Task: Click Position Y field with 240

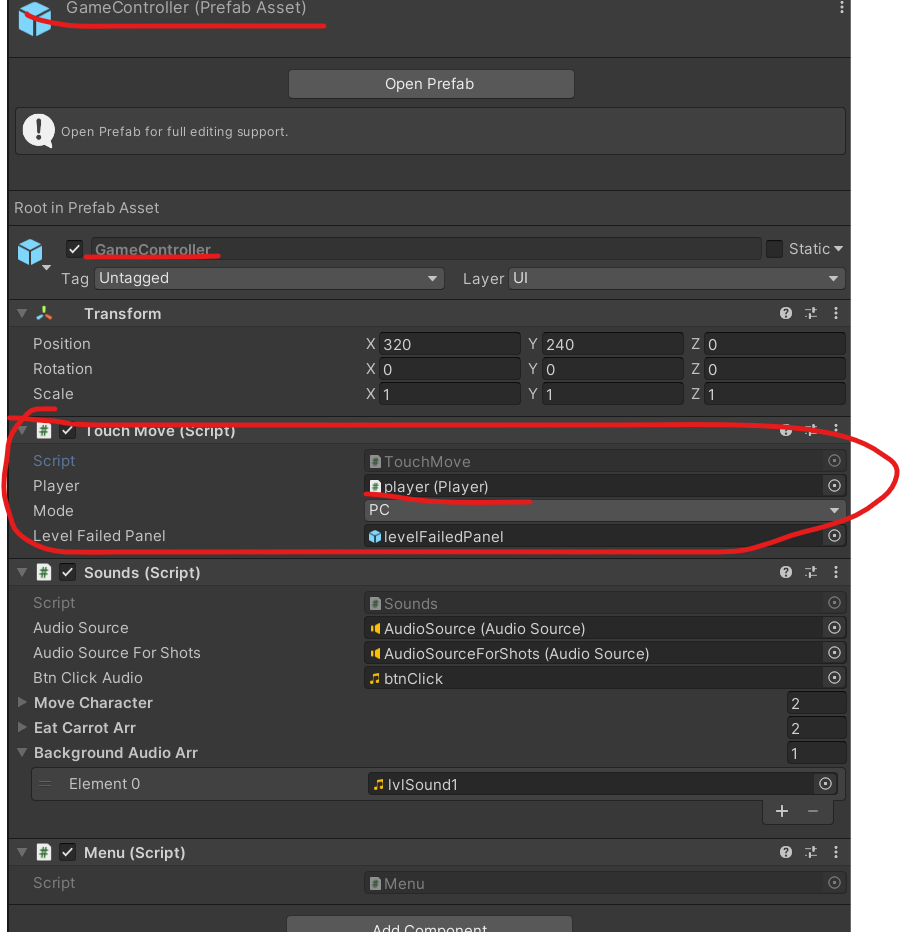Action: (612, 344)
